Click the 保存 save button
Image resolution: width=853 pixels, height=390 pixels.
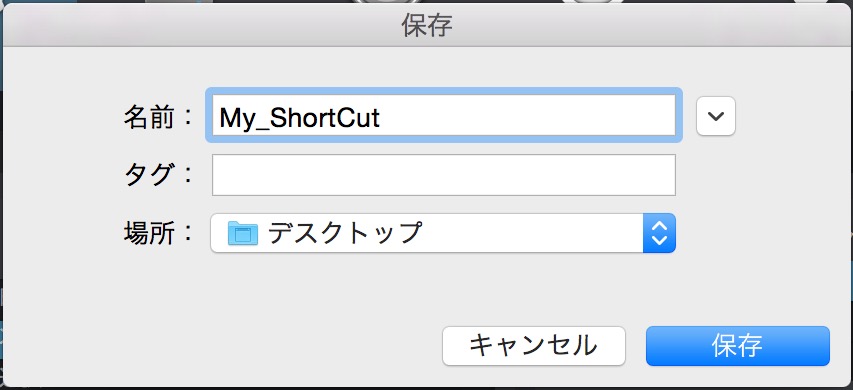[738, 346]
